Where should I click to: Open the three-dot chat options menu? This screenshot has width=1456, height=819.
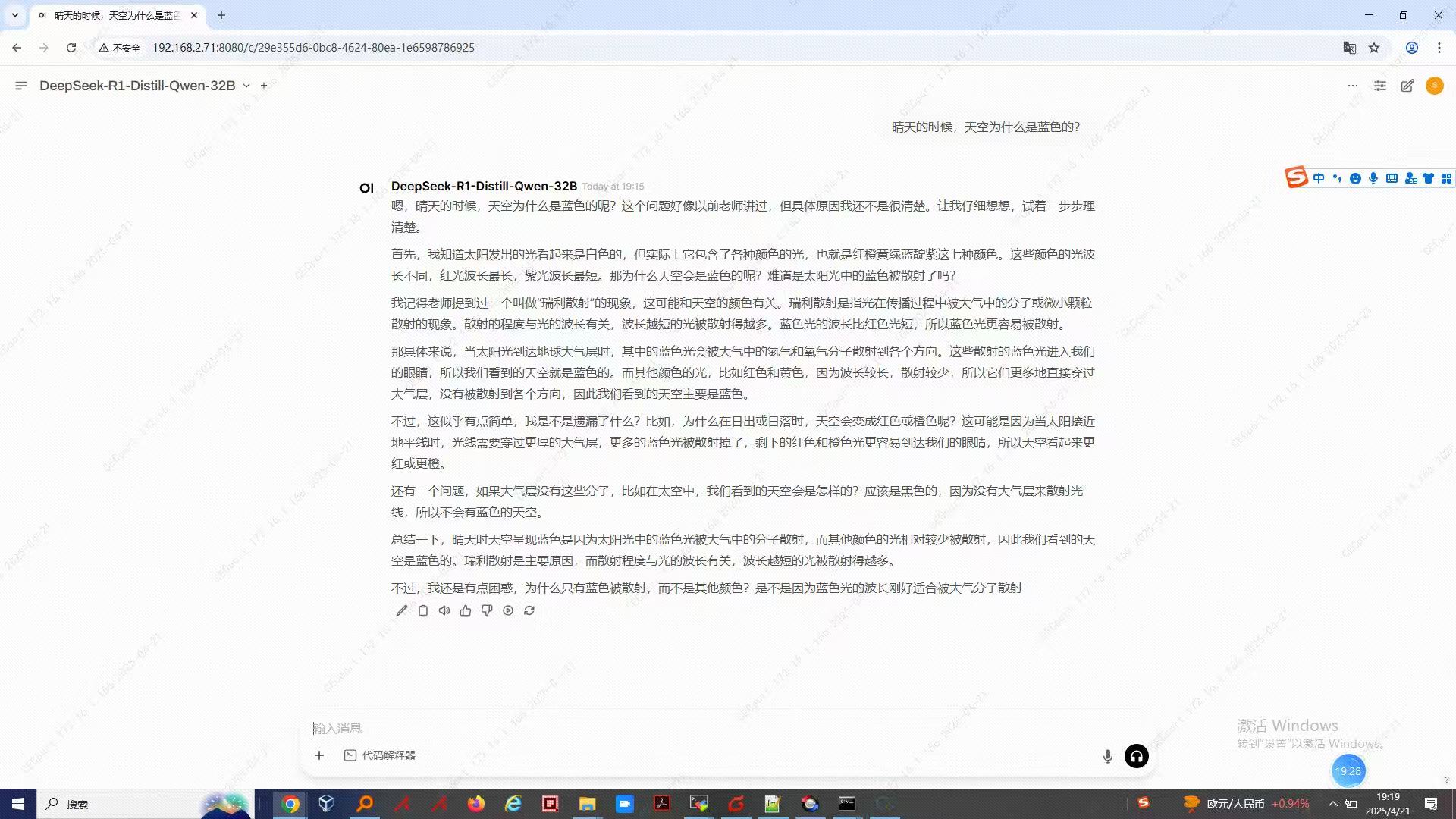pyautogui.click(x=1353, y=86)
